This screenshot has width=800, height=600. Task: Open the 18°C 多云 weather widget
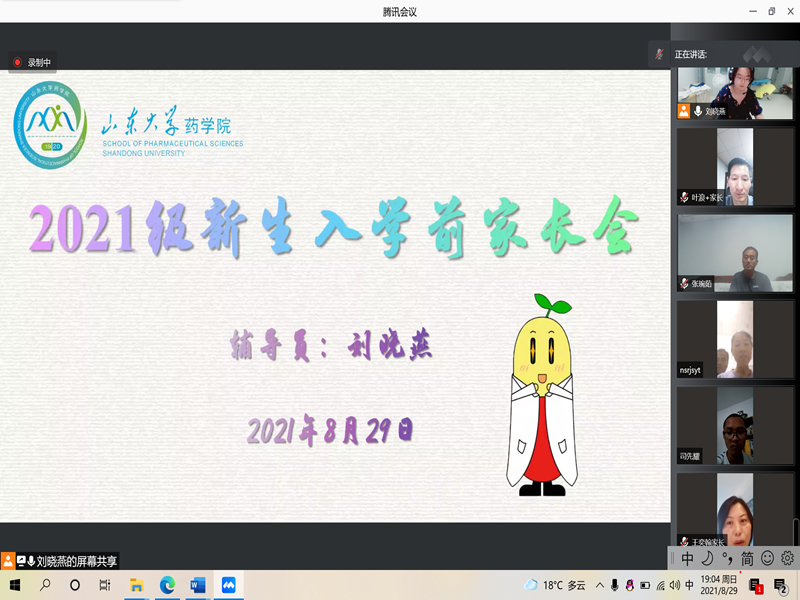555,585
